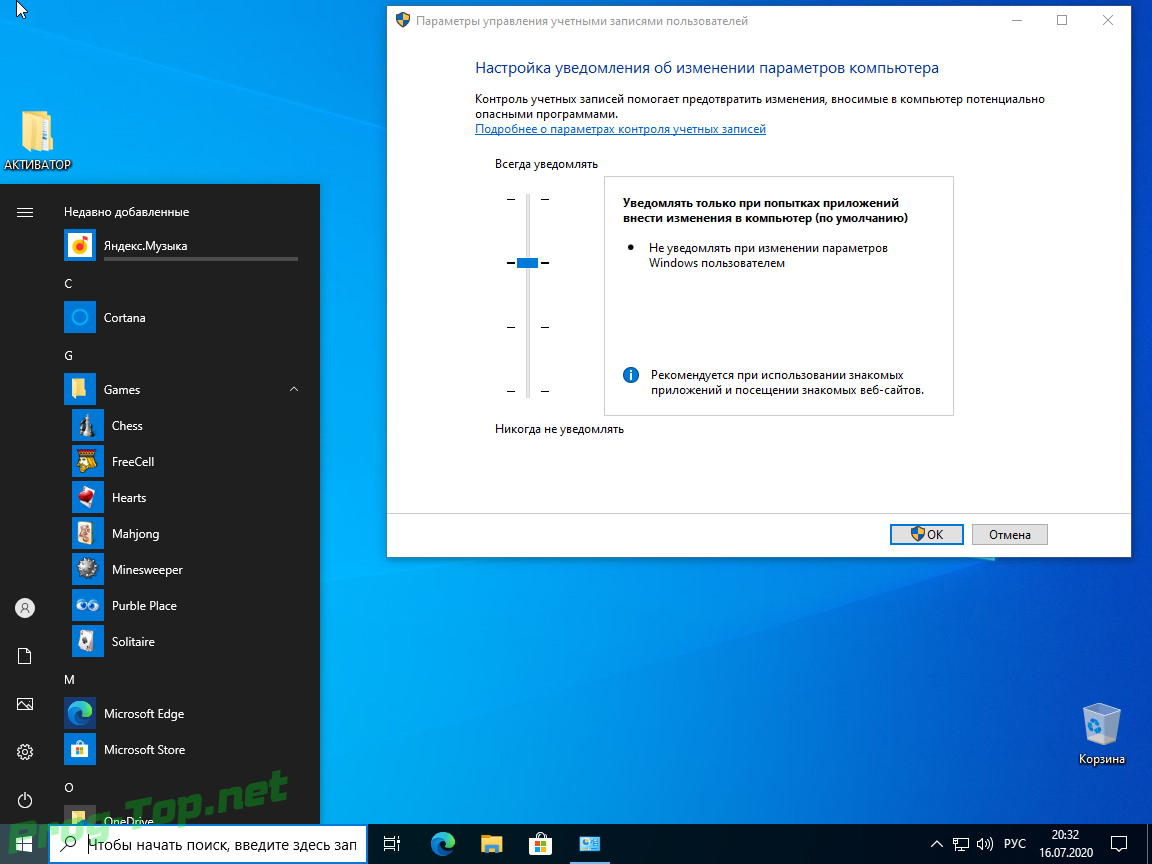Screen dimensions: 1152x864
Task: Collapse the Games folder group
Action: [294, 390]
